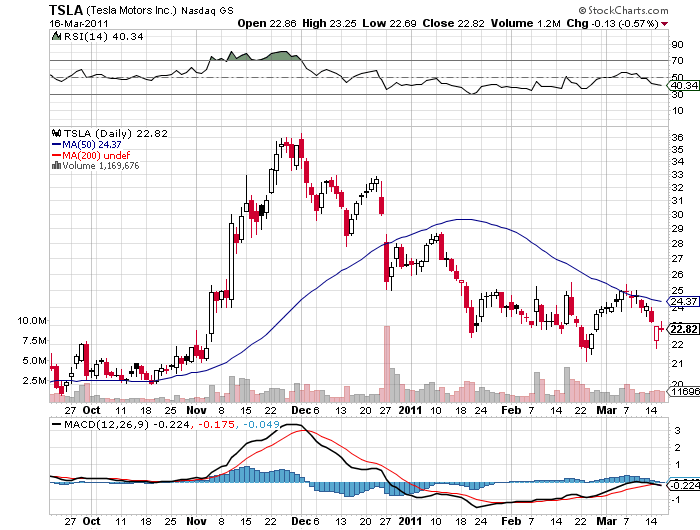The image size is (700, 530).
Task: Click the red line swatch before MA(200)
Action: coord(56,155)
